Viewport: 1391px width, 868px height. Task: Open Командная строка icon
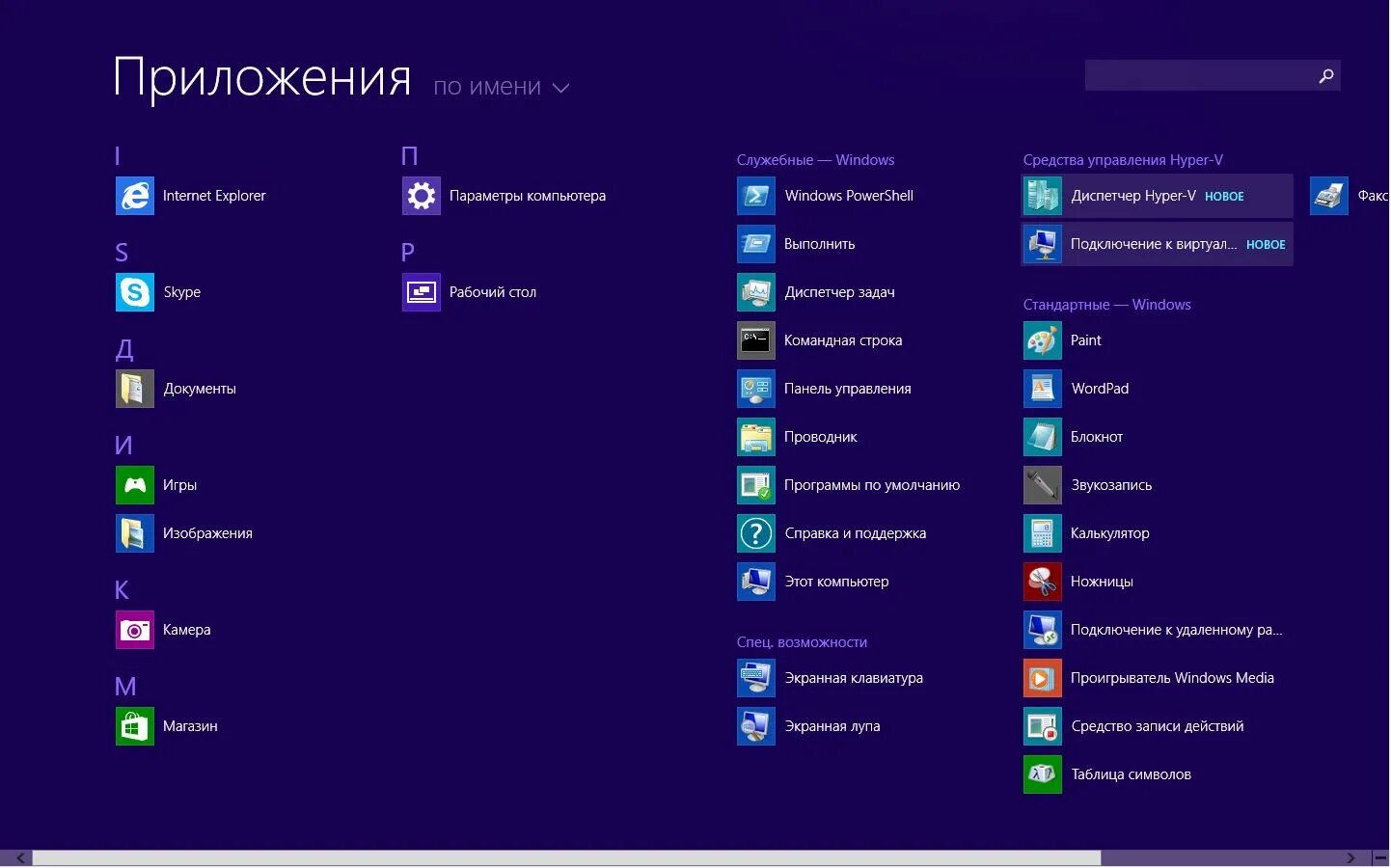click(756, 340)
